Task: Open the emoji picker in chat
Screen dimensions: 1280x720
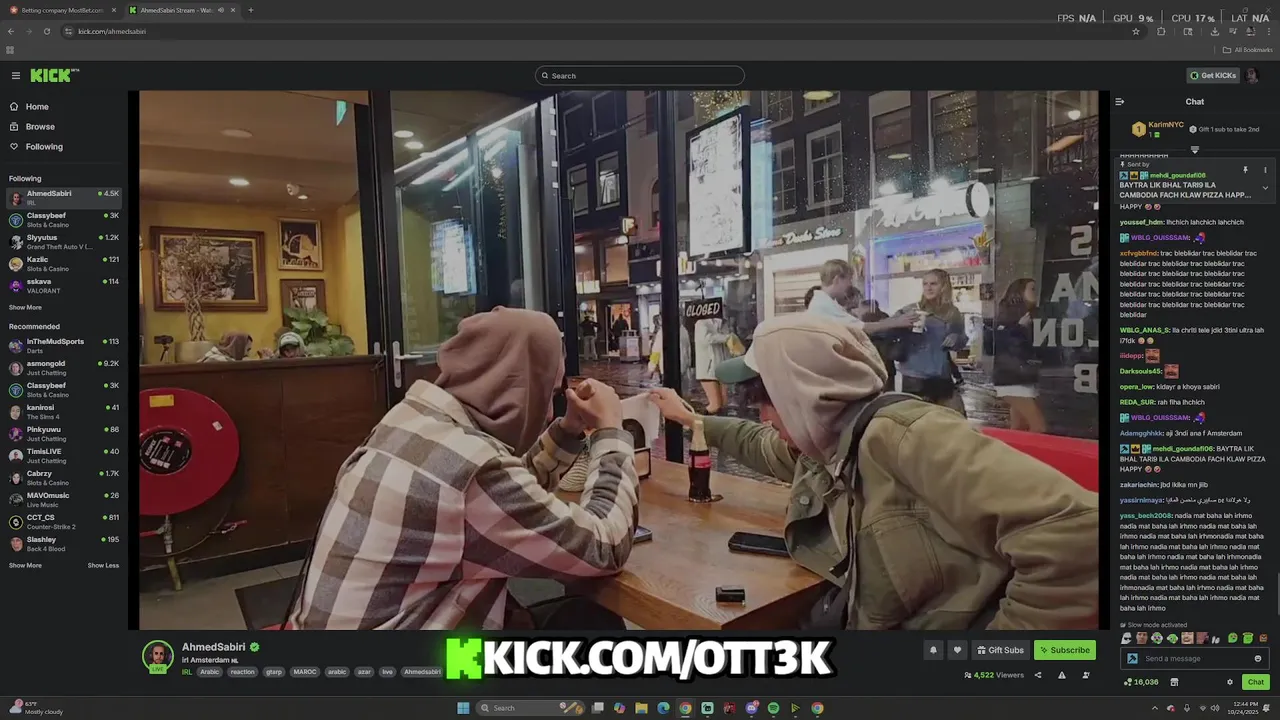Action: pos(1258,659)
